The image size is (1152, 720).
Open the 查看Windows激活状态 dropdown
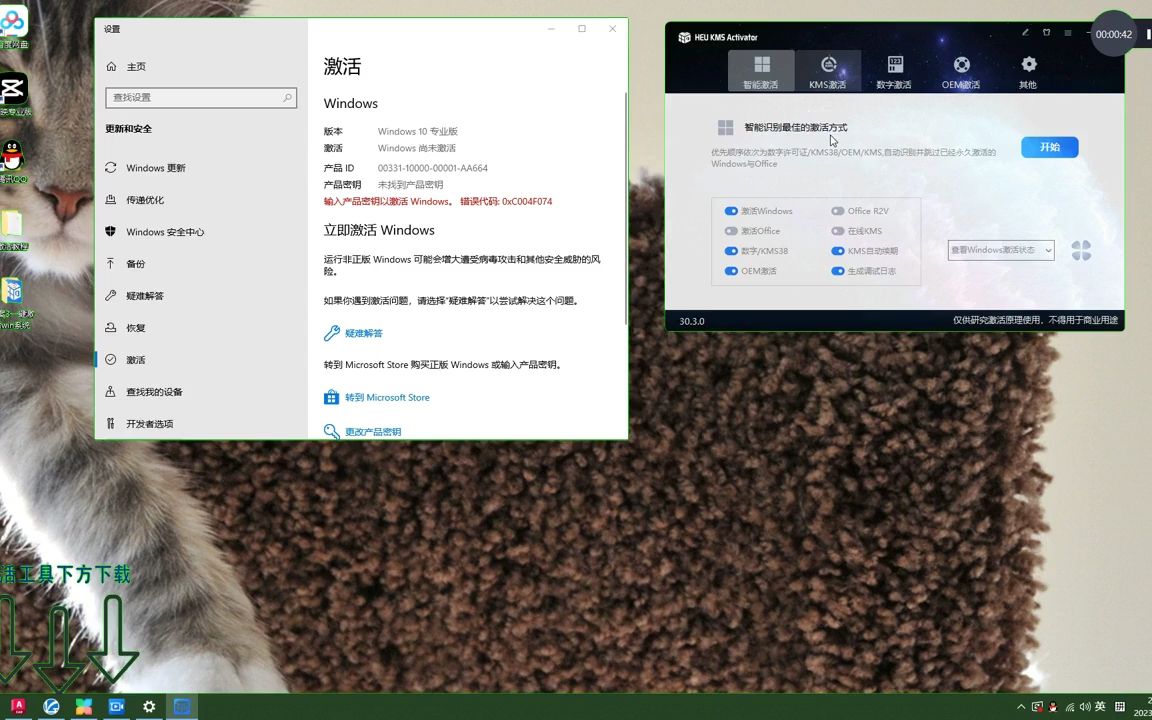[1001, 250]
